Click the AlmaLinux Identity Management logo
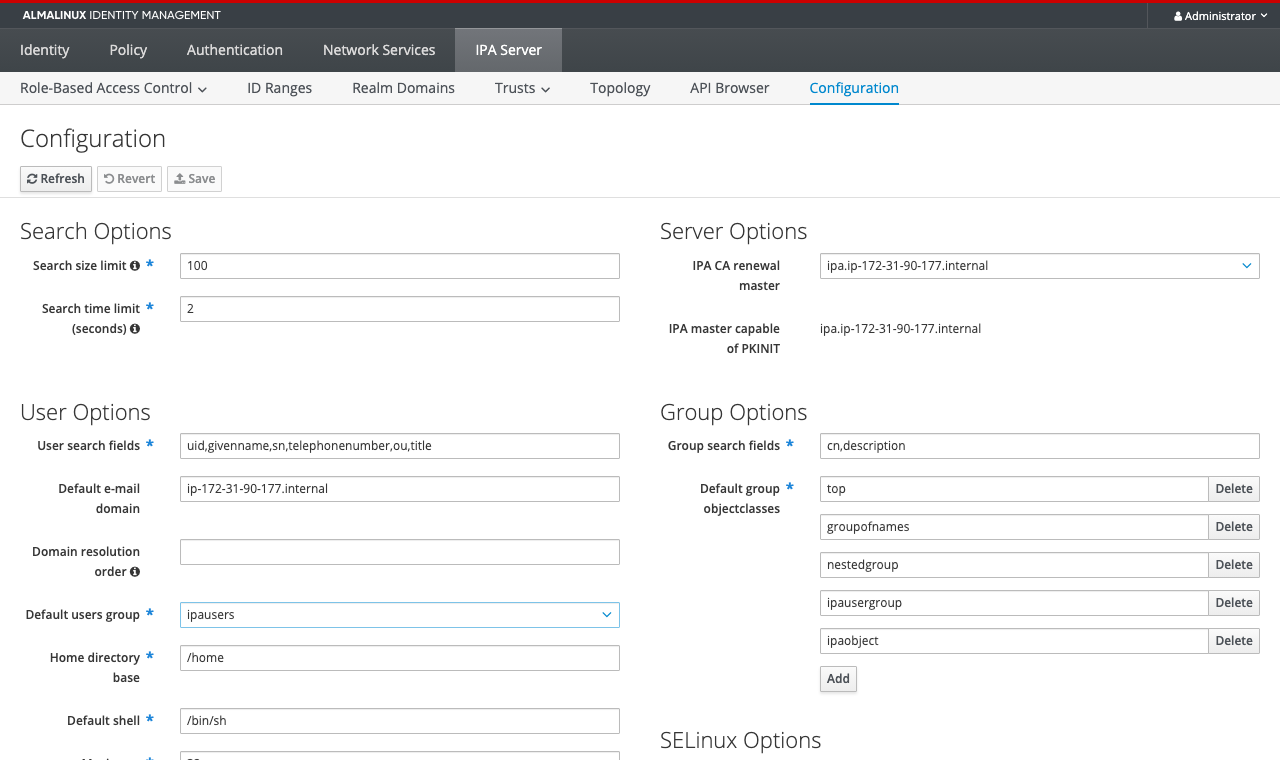Screen dimensions: 1280x760 click(122, 15)
